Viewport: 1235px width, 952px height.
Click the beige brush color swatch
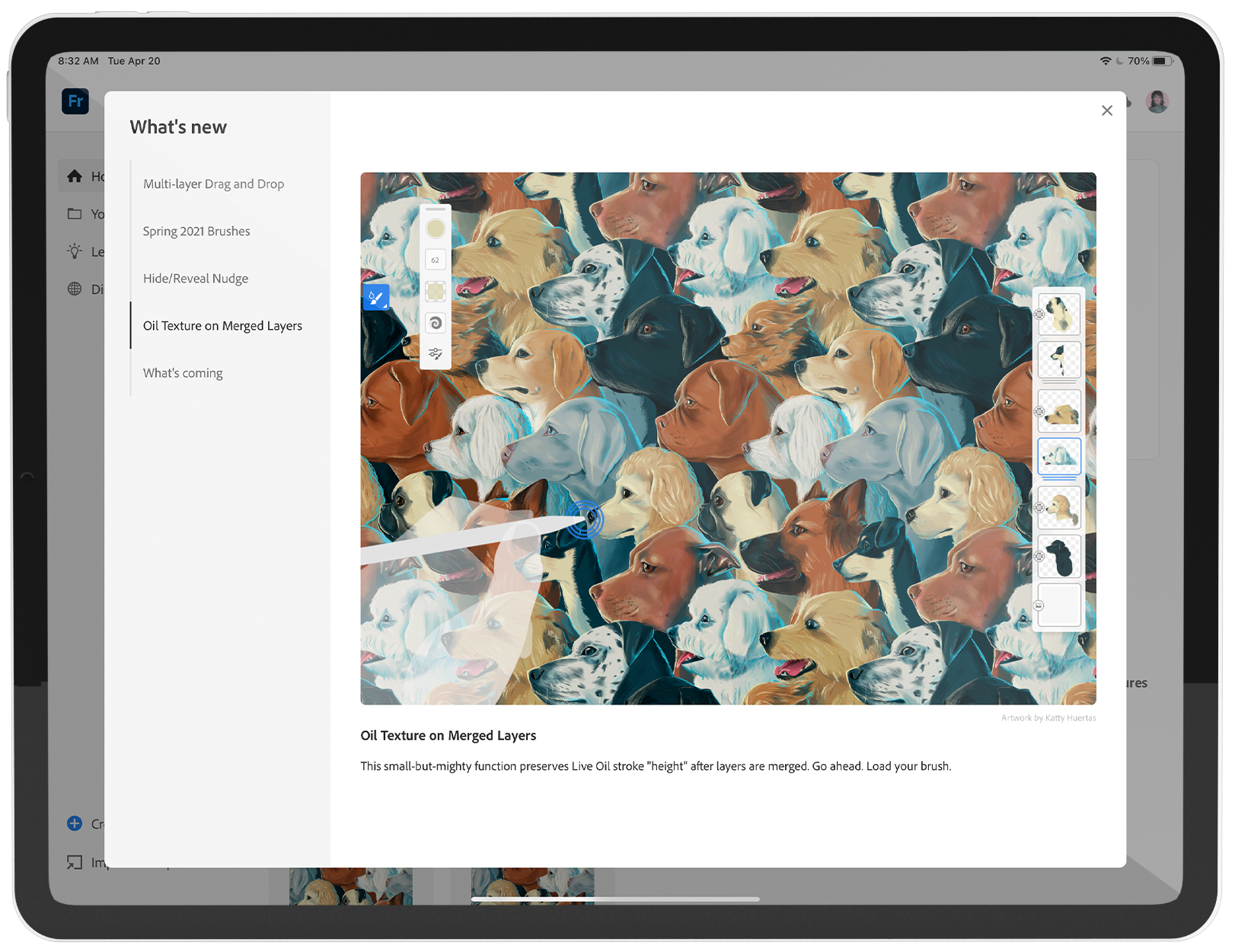pyautogui.click(x=436, y=228)
